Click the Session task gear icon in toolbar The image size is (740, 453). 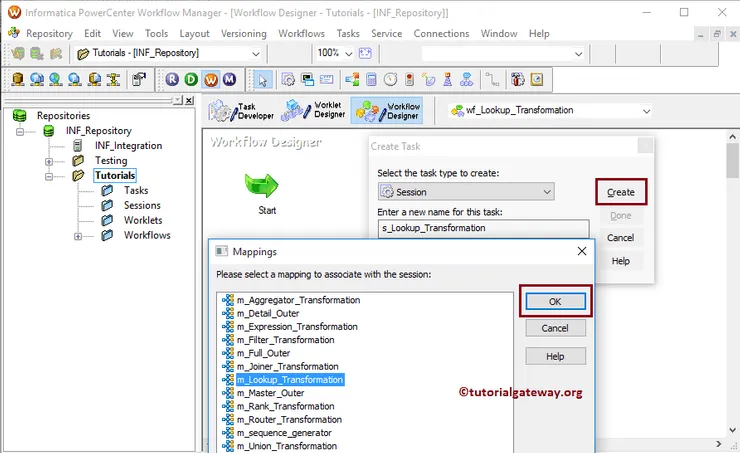[x=288, y=79]
